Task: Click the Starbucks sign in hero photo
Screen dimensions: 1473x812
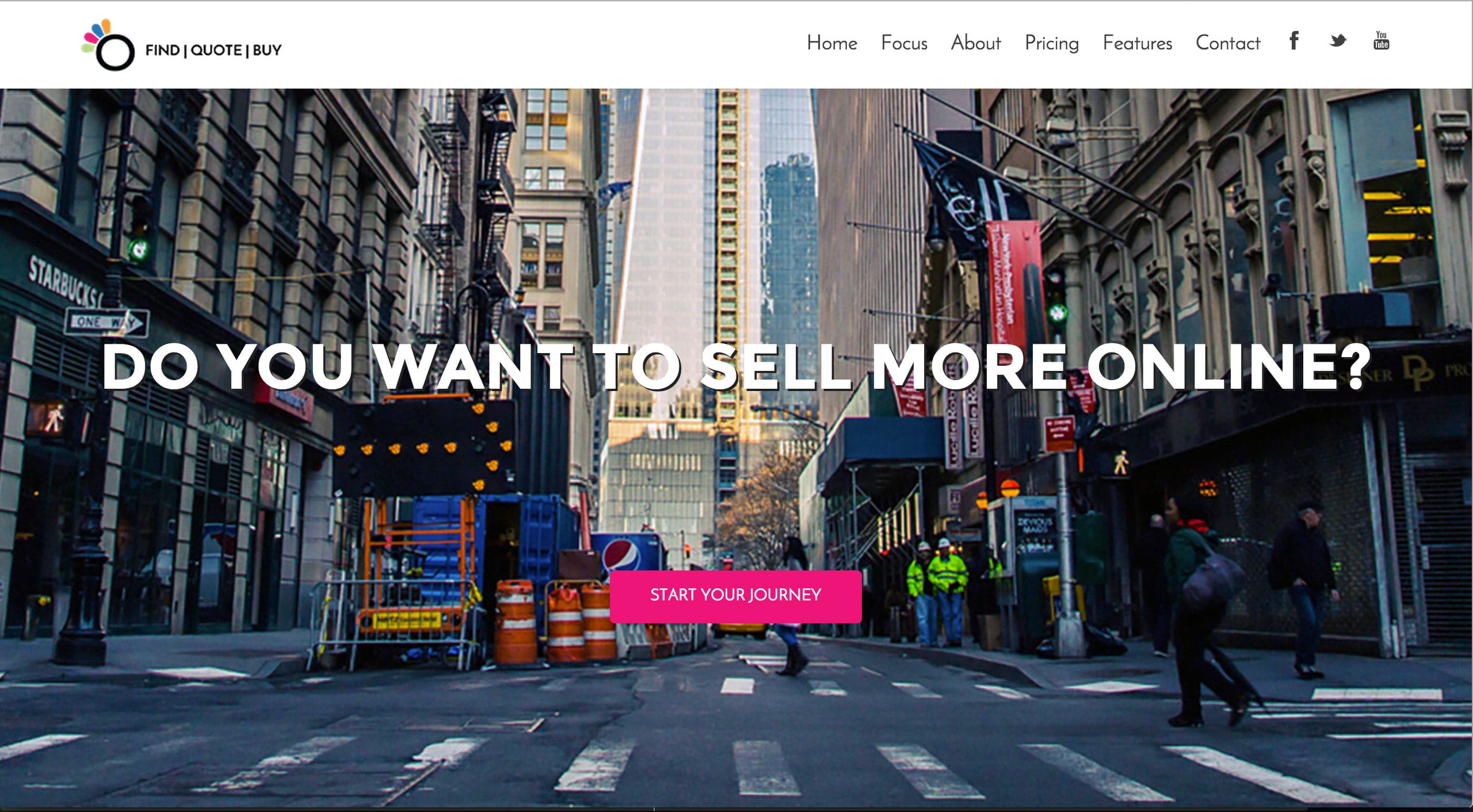Action: click(x=64, y=284)
